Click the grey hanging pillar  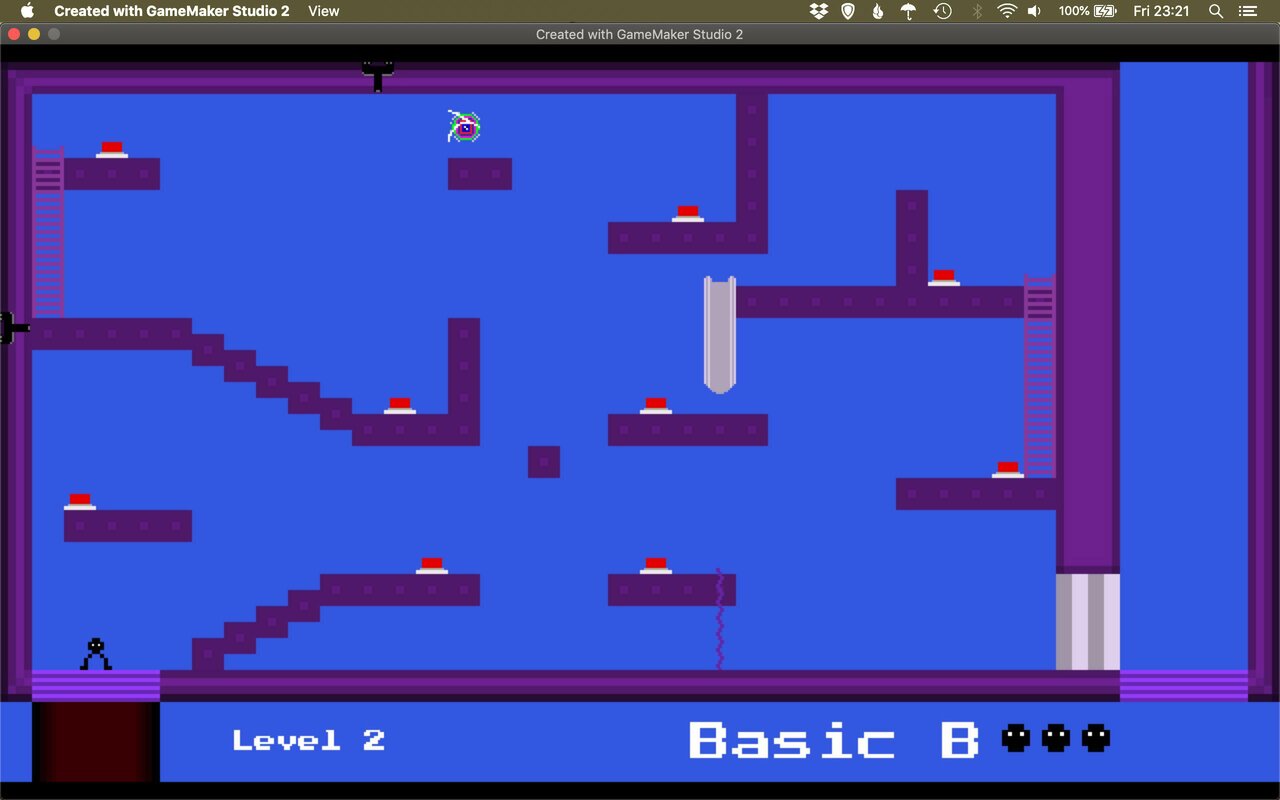pyautogui.click(x=720, y=334)
